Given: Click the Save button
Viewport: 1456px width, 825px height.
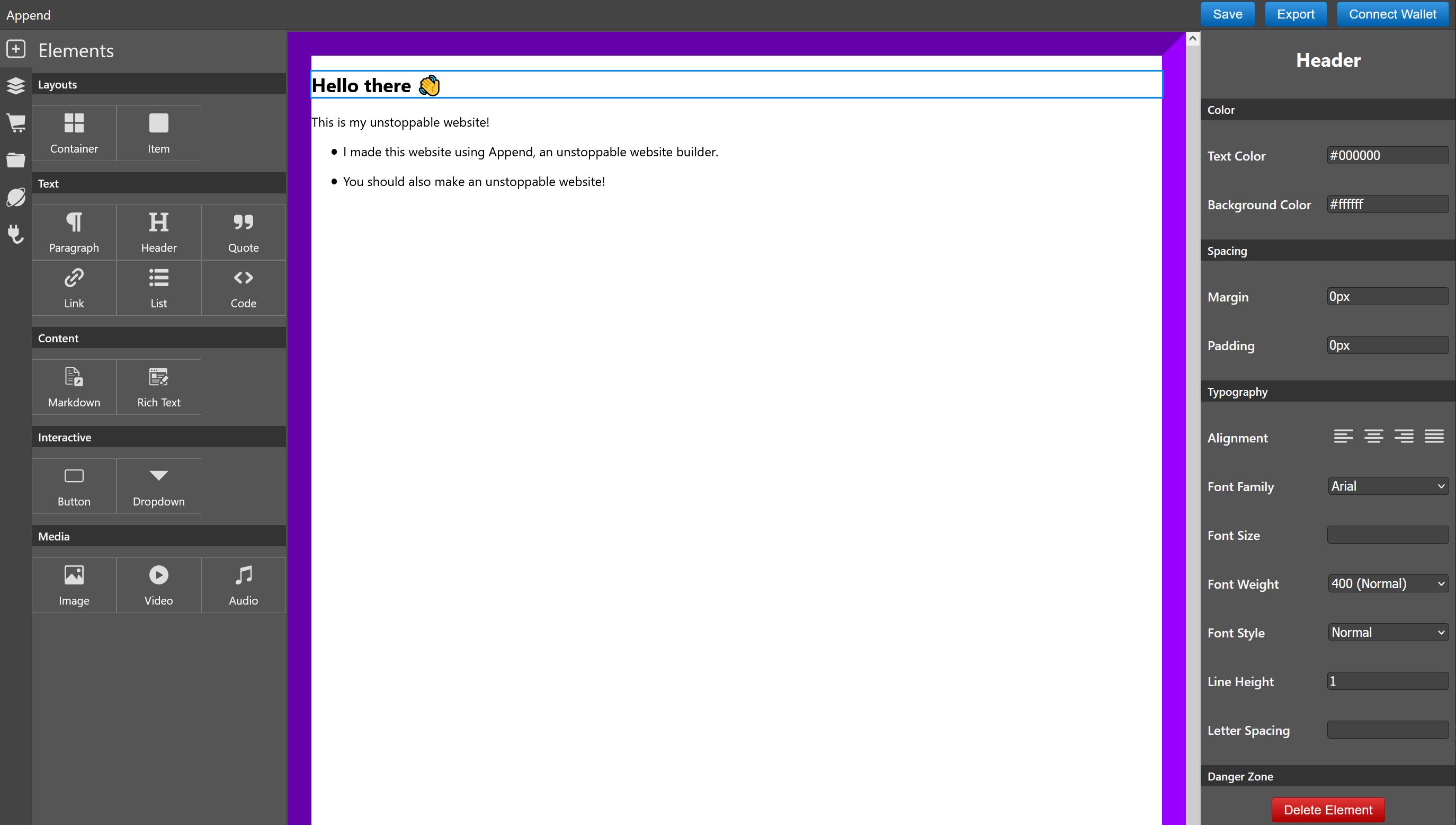Looking at the screenshot, I should 1227,14.
